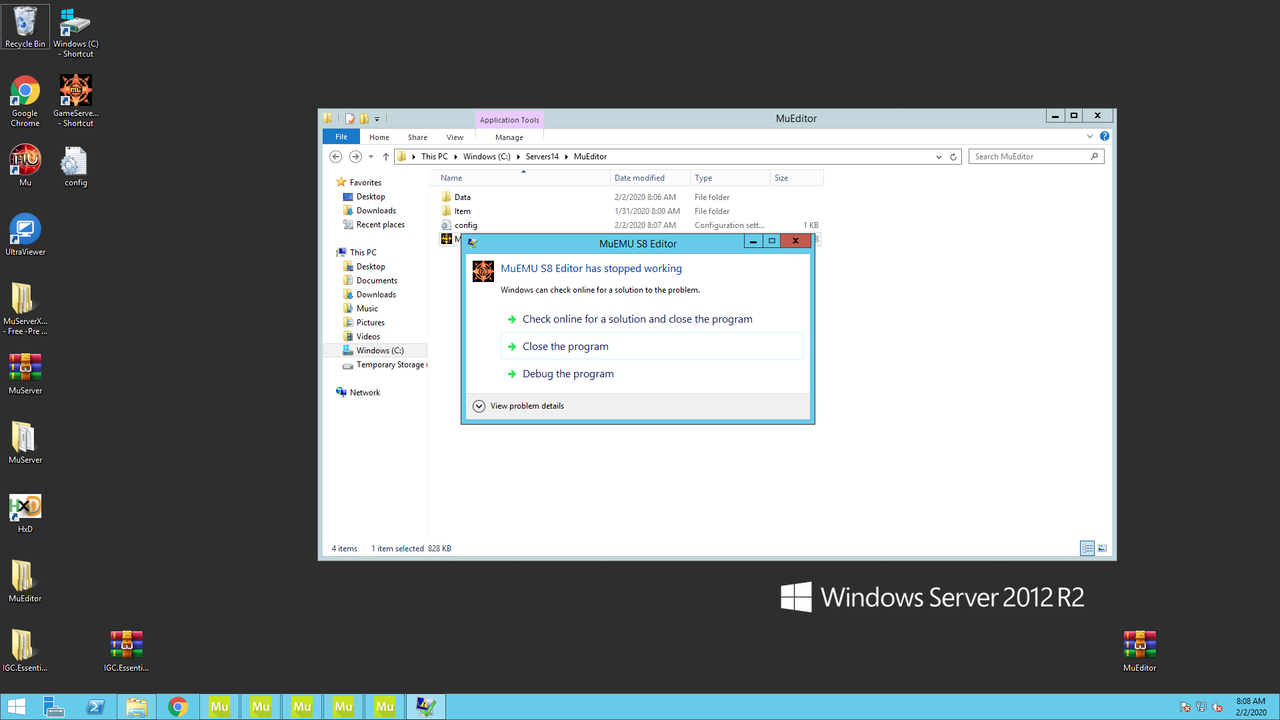The height and width of the screenshot is (720, 1280).
Task: Switch to the Share ribbon tab
Action: 417,137
